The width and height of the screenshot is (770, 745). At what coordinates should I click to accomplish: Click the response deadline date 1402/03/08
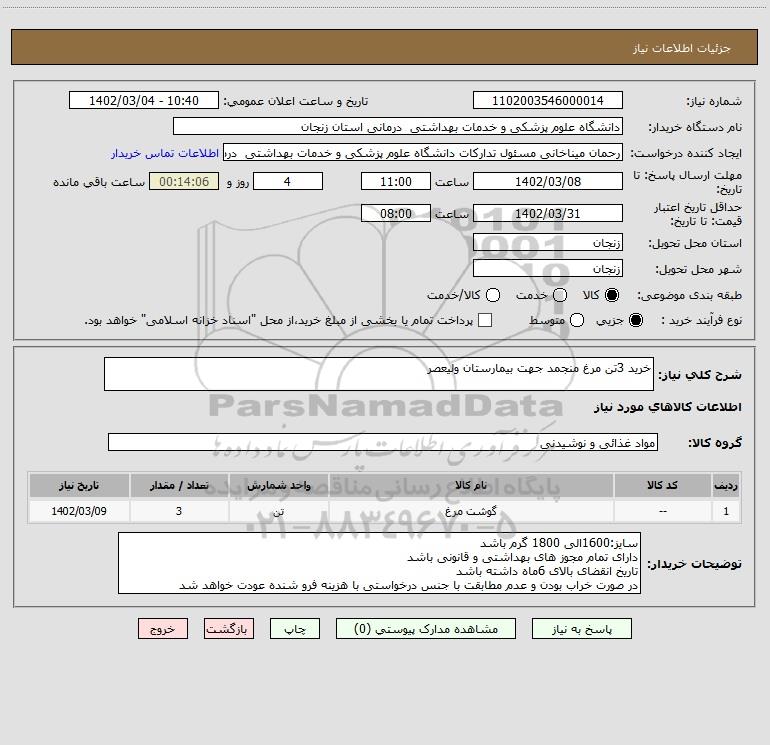548,181
